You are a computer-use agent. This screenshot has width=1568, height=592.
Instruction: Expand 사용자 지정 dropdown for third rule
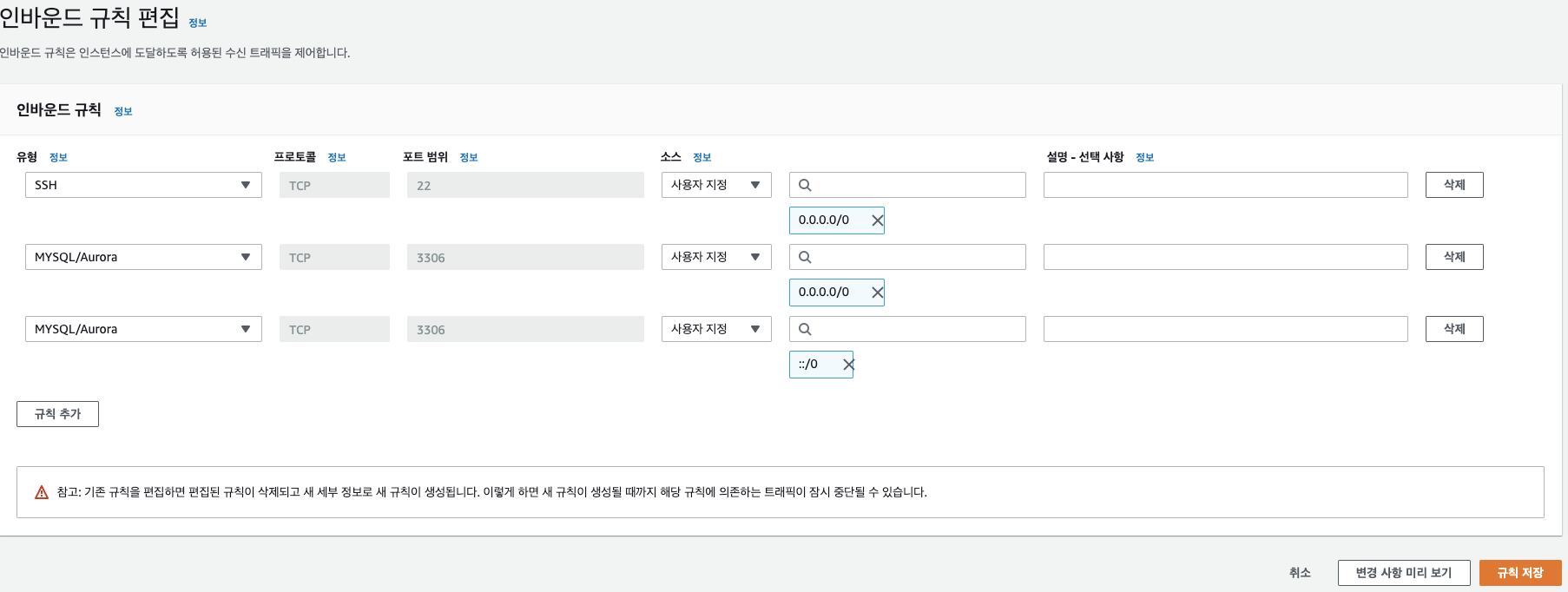pyautogui.click(x=715, y=329)
